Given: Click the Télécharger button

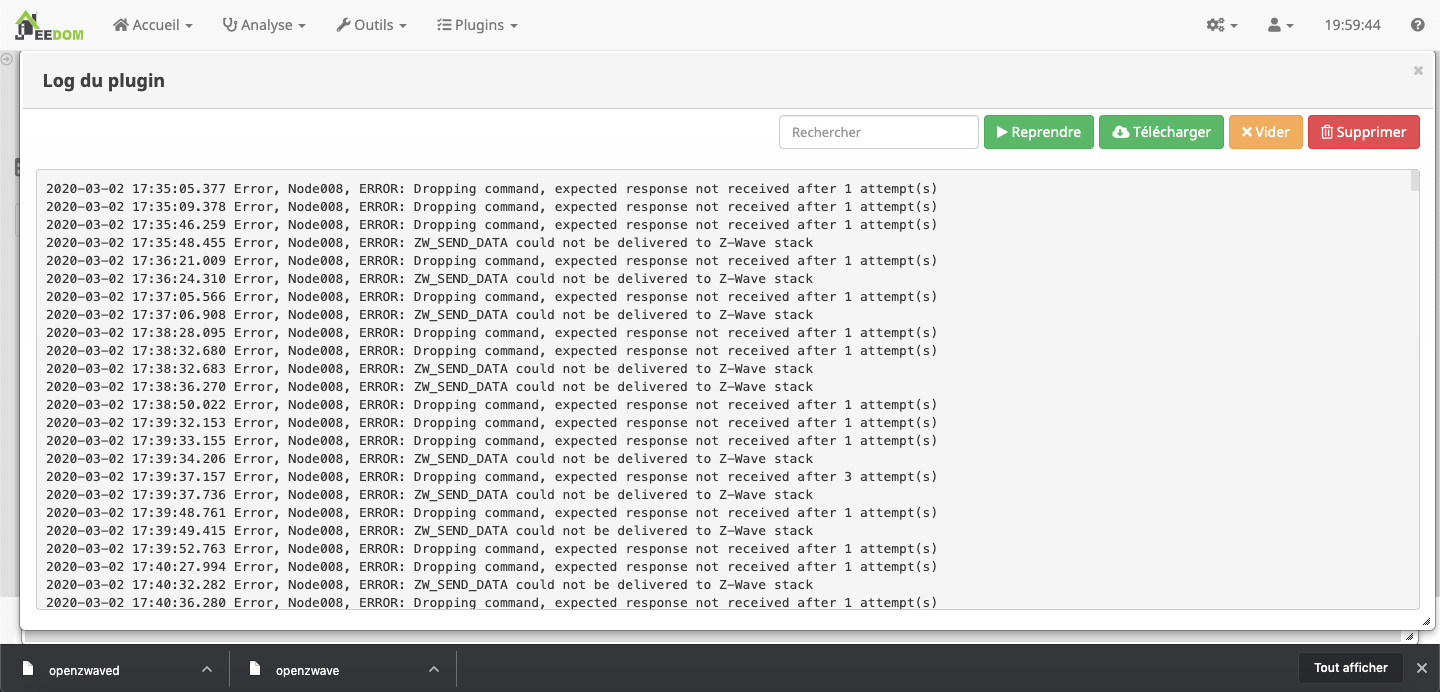Looking at the screenshot, I should coord(1161,132).
